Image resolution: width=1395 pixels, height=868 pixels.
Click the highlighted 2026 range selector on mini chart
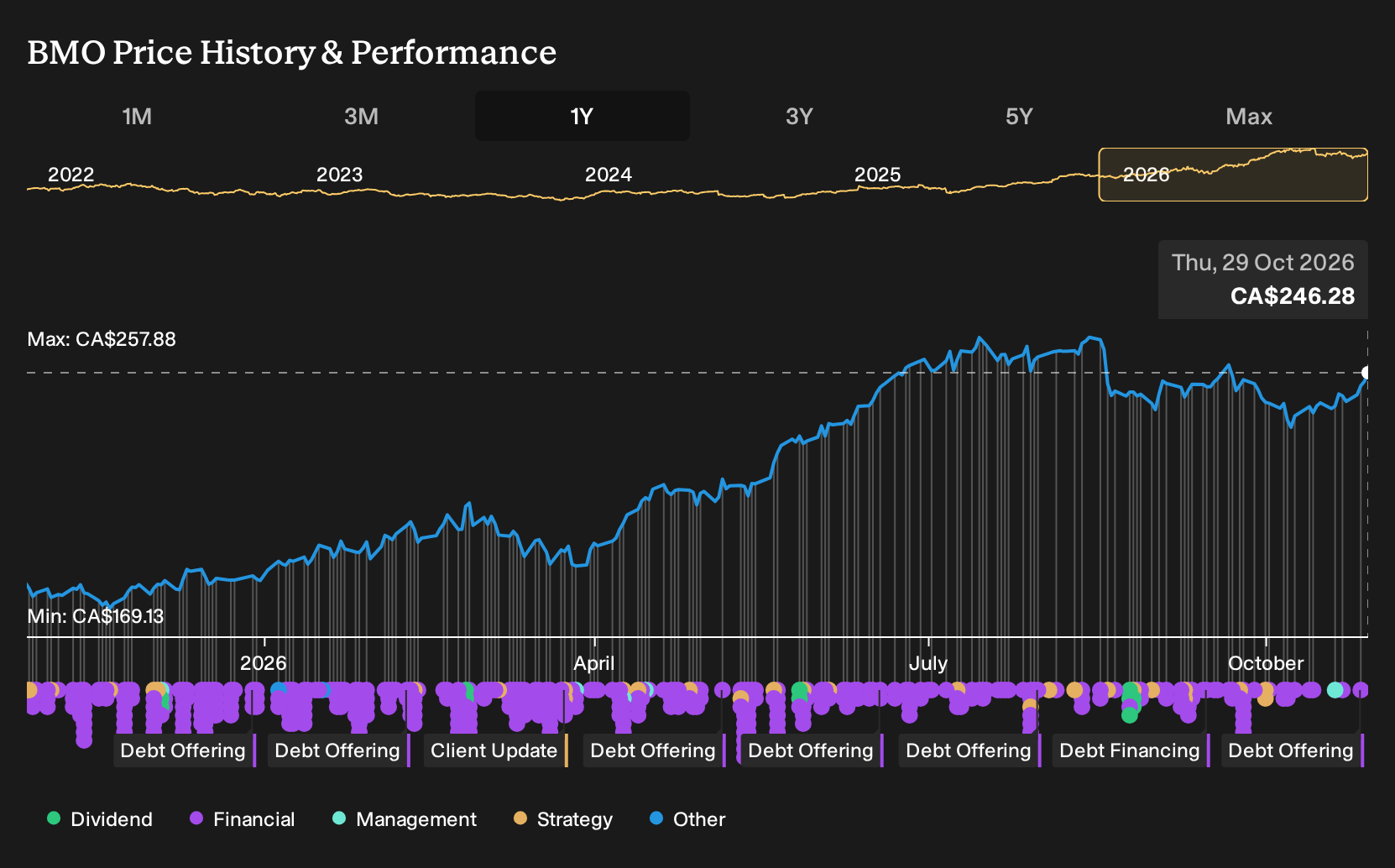pos(1233,175)
